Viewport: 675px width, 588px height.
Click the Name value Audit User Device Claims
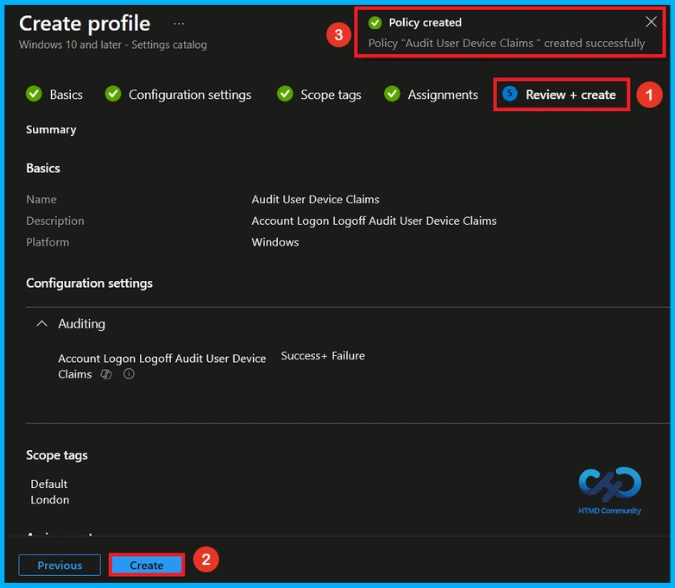pyautogui.click(x=316, y=199)
